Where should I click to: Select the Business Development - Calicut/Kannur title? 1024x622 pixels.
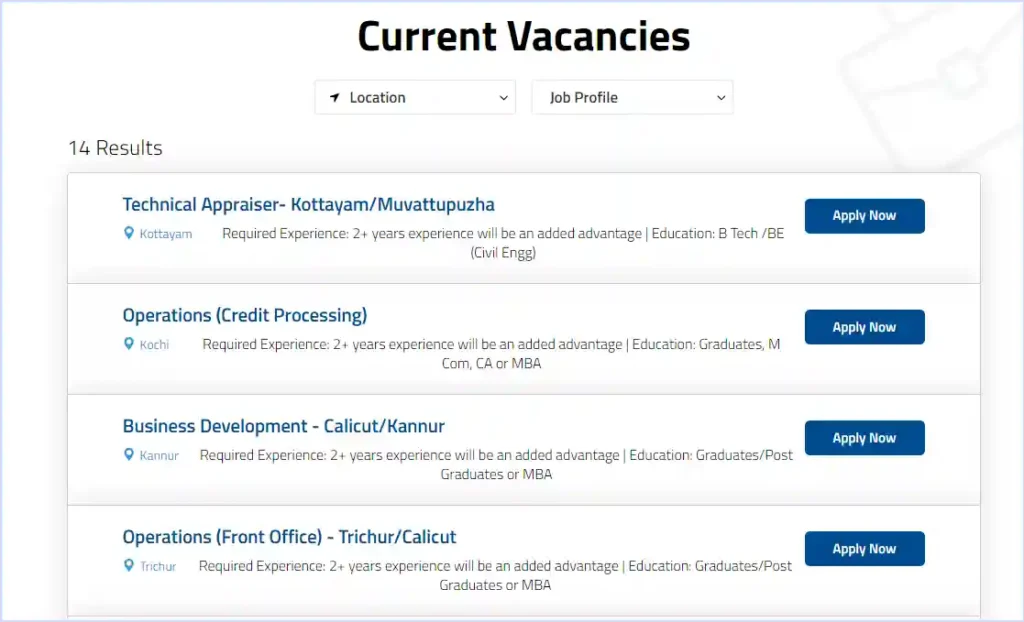(x=283, y=427)
